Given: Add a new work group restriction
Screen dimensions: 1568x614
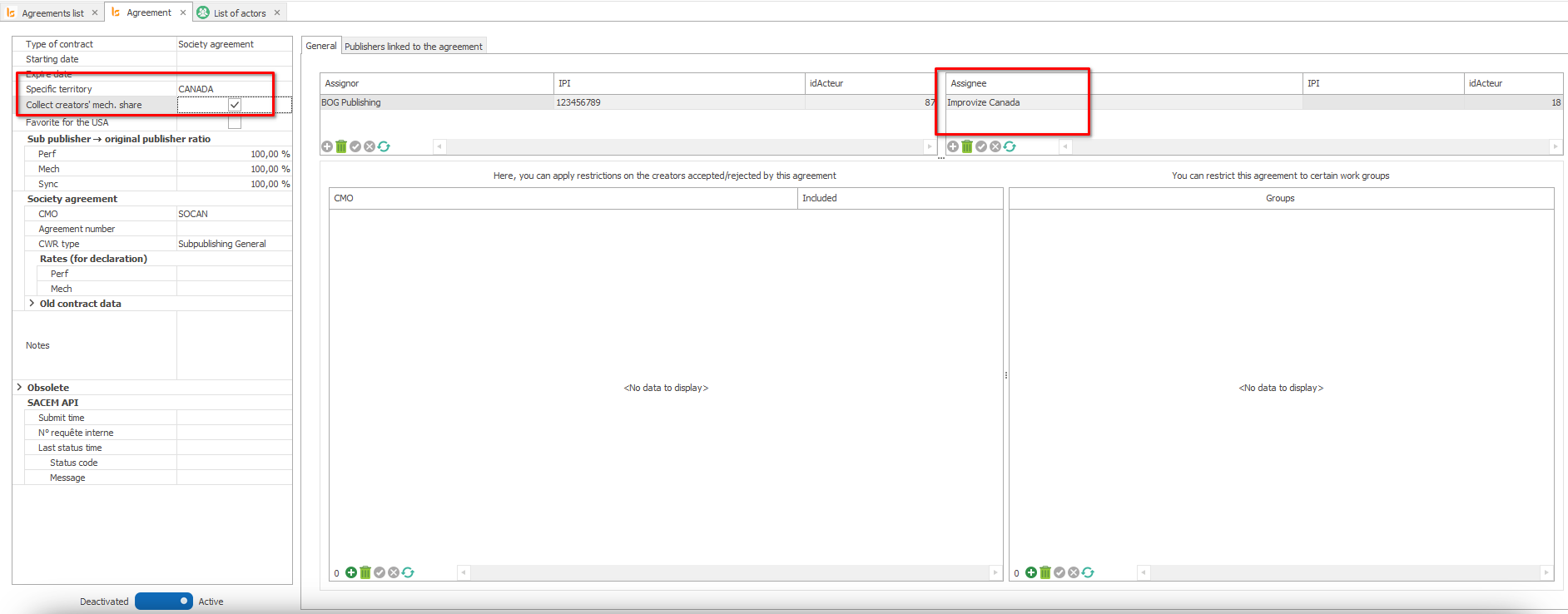Looking at the screenshot, I should 1031,572.
